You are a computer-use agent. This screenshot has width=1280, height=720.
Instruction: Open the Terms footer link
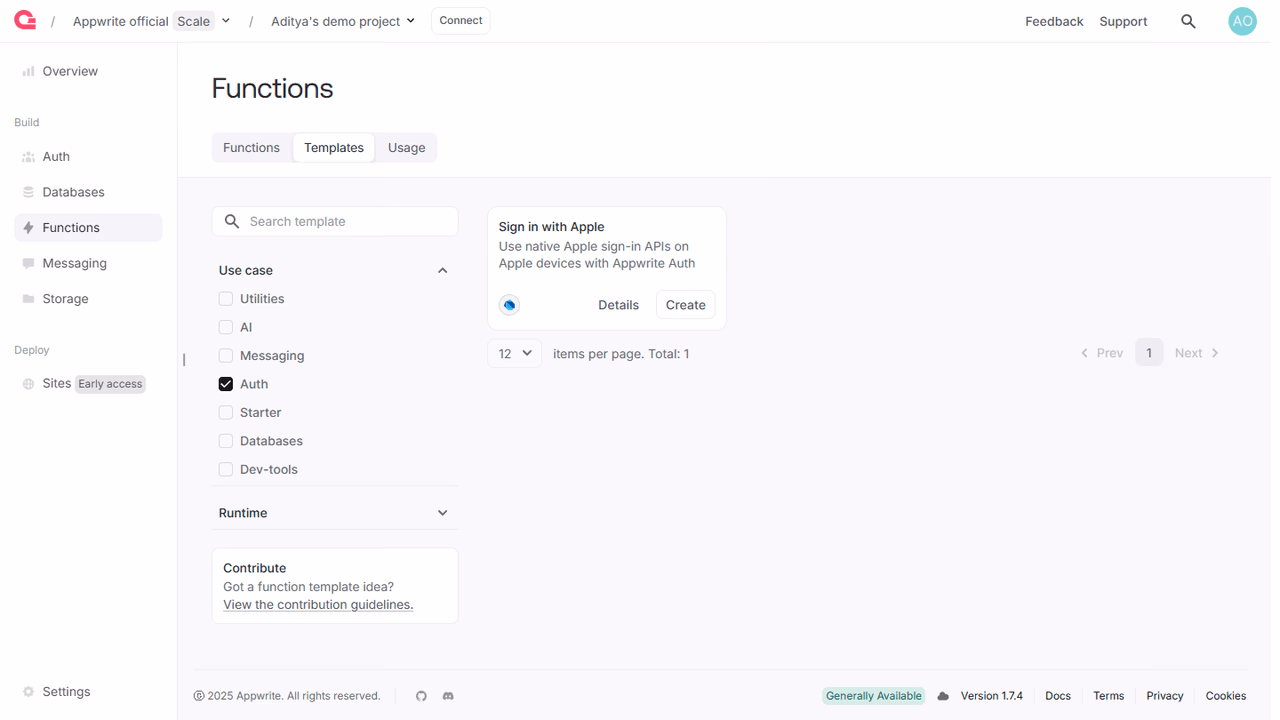tap(1109, 696)
